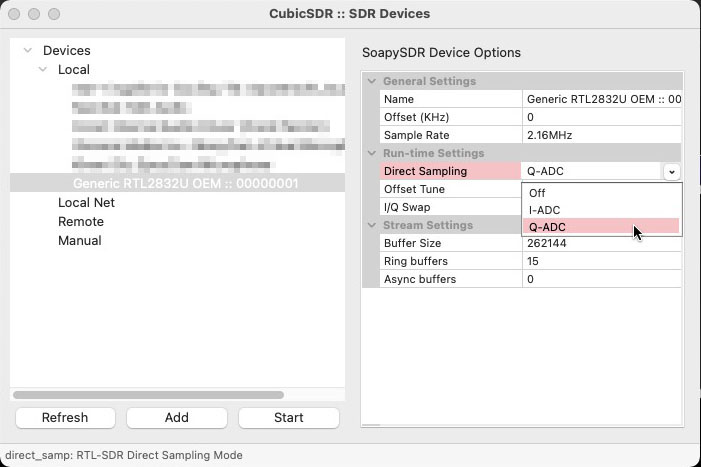Click the Start button

point(289,417)
